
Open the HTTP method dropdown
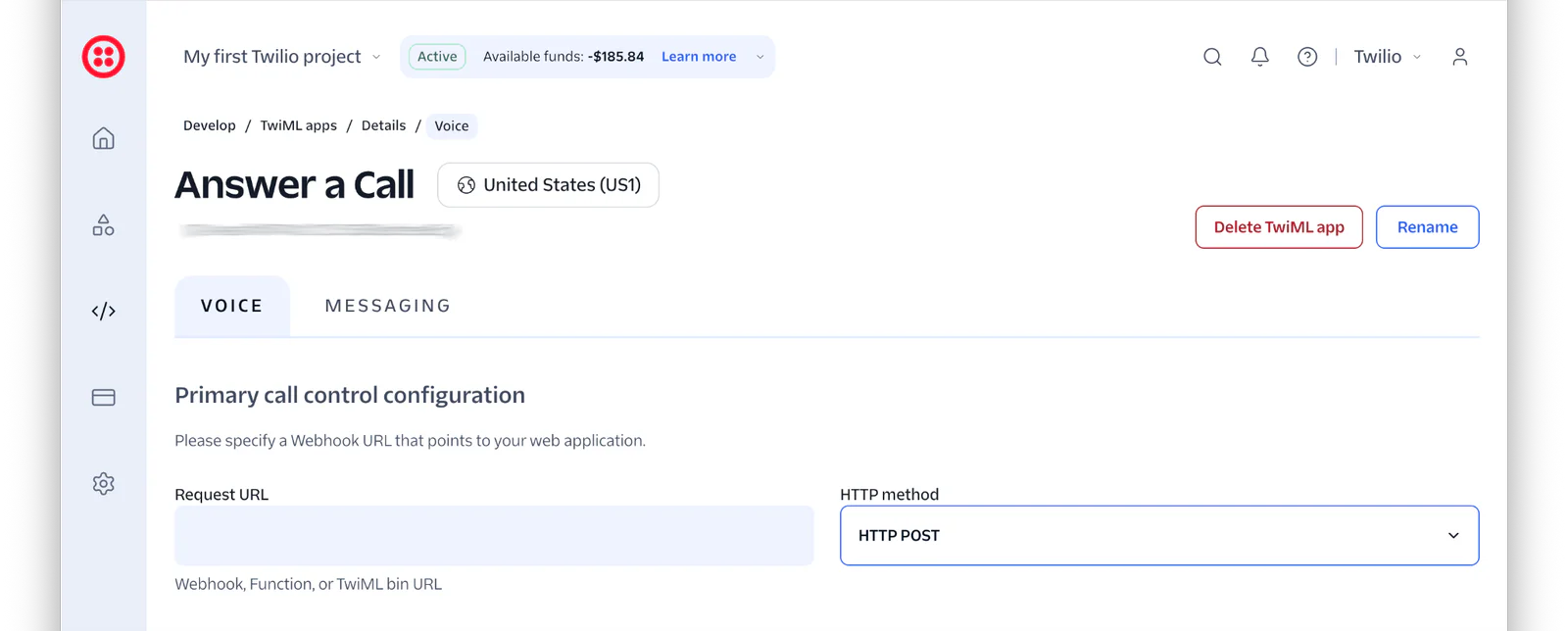click(1159, 535)
